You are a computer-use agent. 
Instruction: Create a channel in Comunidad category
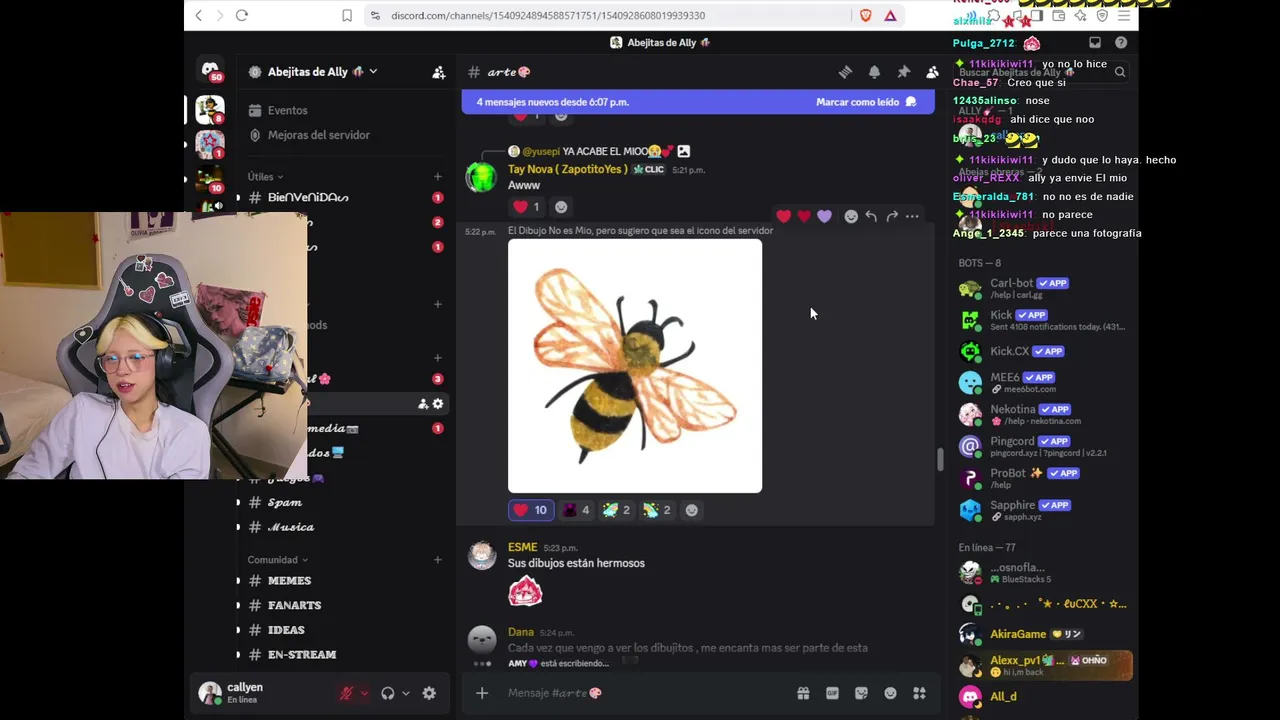click(437, 560)
